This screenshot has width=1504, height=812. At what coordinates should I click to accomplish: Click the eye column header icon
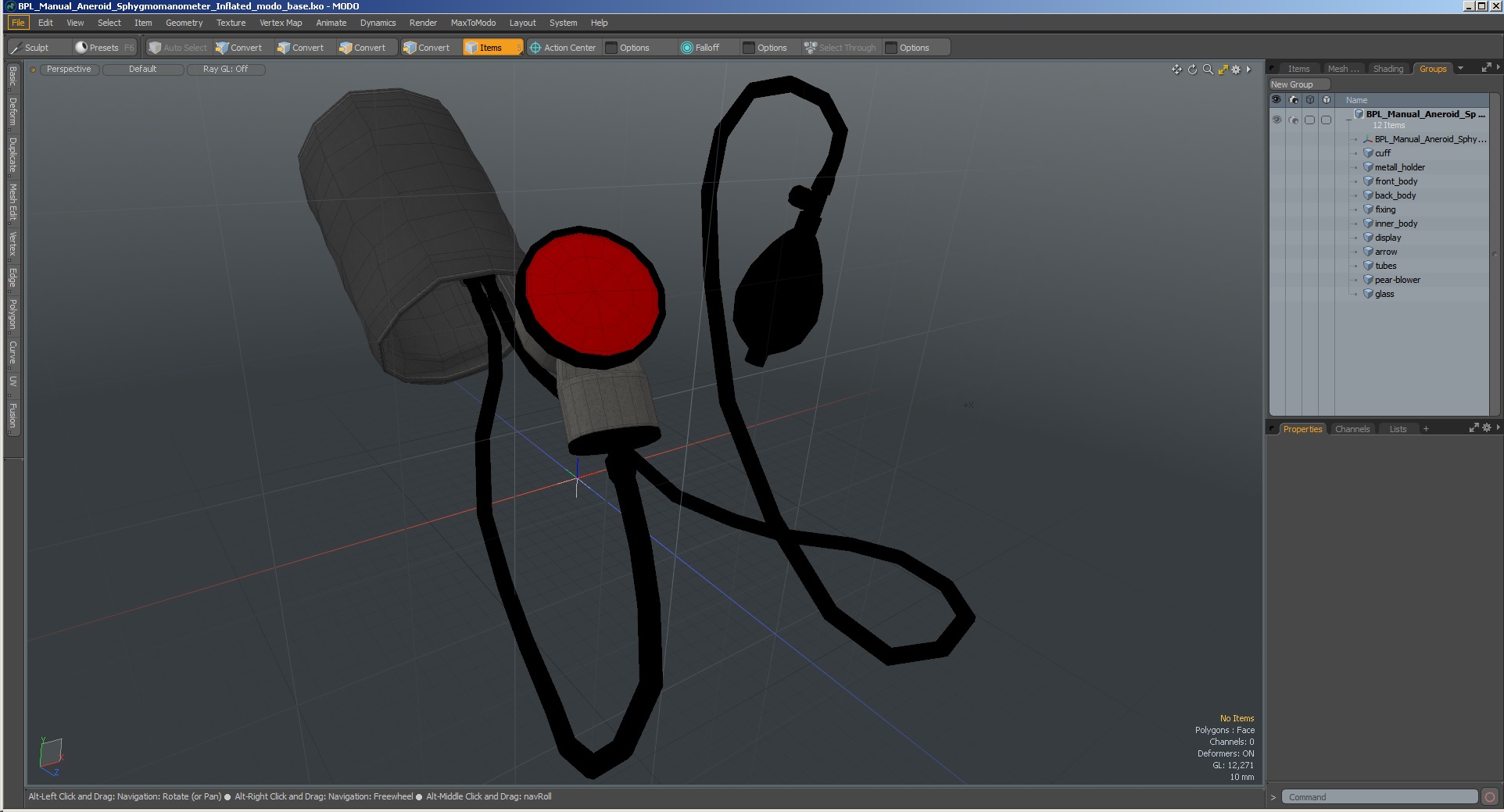click(1277, 100)
